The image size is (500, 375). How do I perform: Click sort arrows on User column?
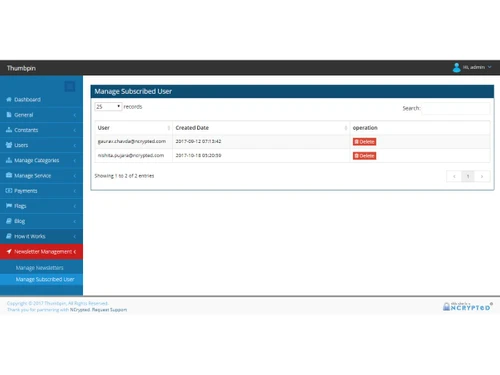[169, 128]
